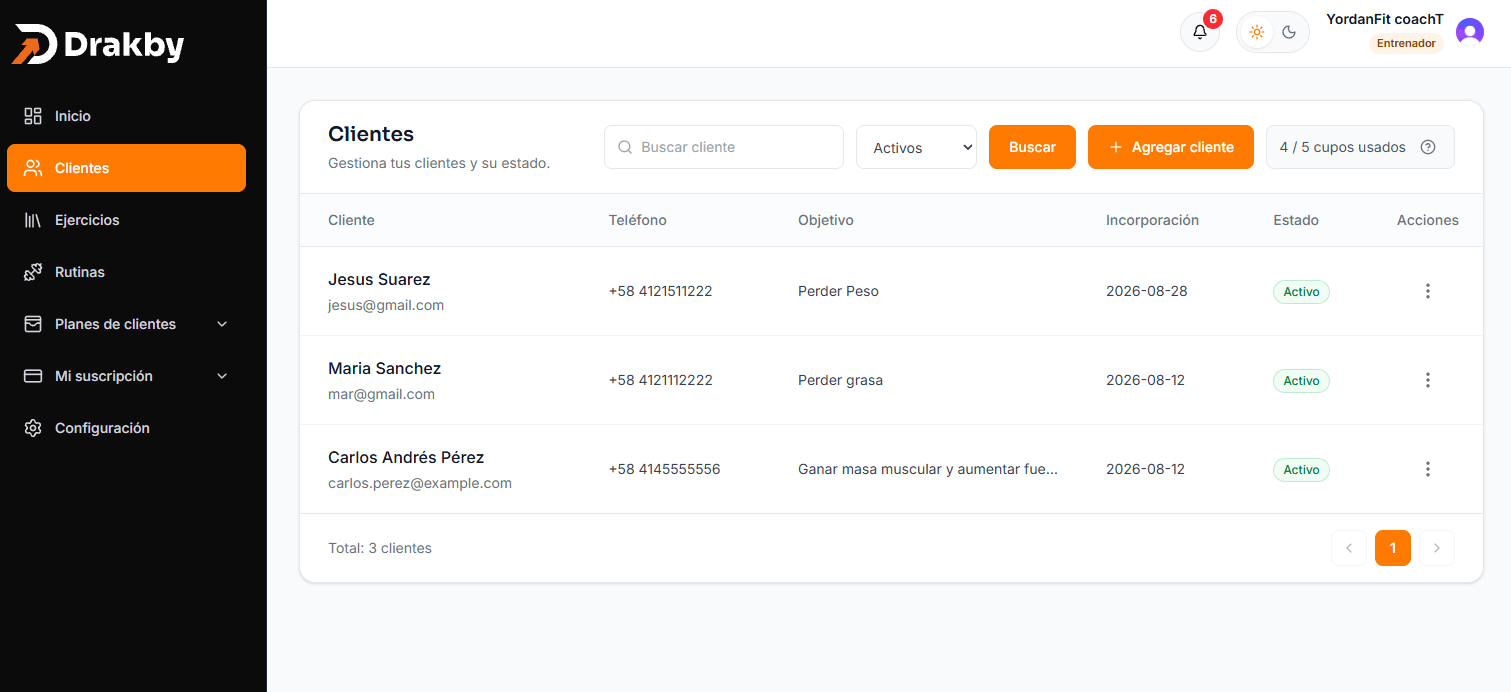
Task: Expand Planes de clientes chevron
Action: coord(222,324)
